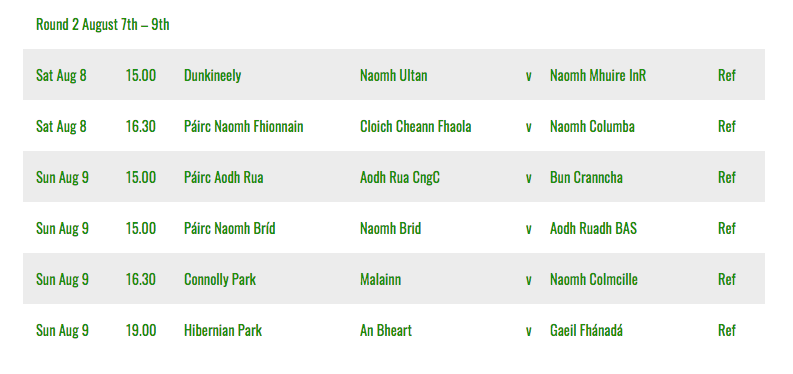Select the An Bheart team name
This screenshot has height=374, width=793.
tap(386, 331)
